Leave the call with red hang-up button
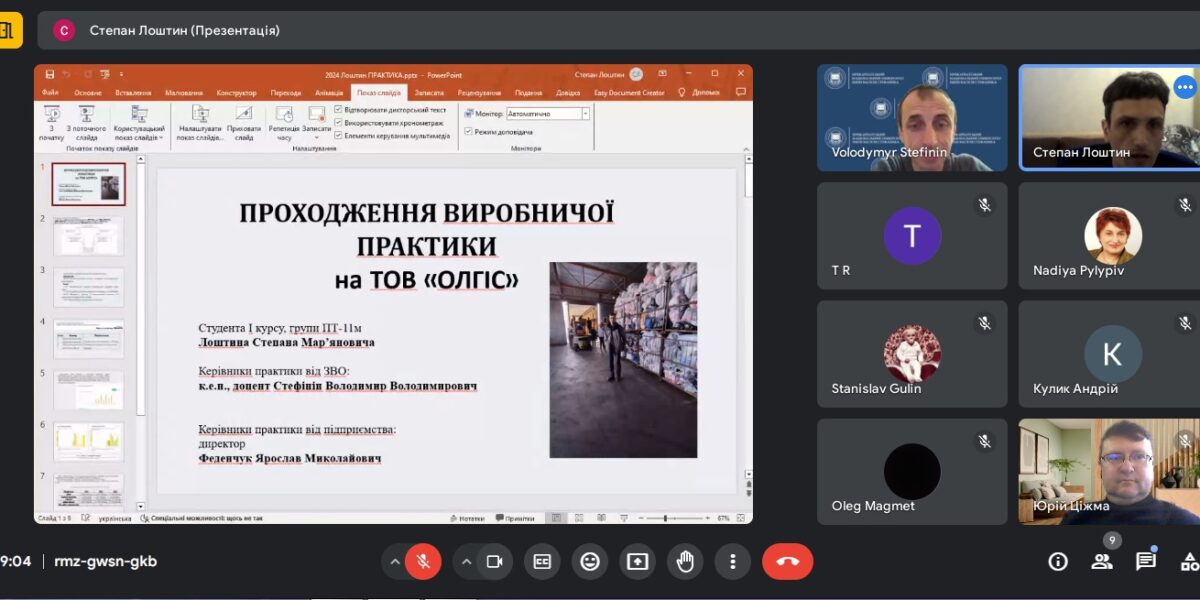The image size is (1200, 600). [787, 561]
